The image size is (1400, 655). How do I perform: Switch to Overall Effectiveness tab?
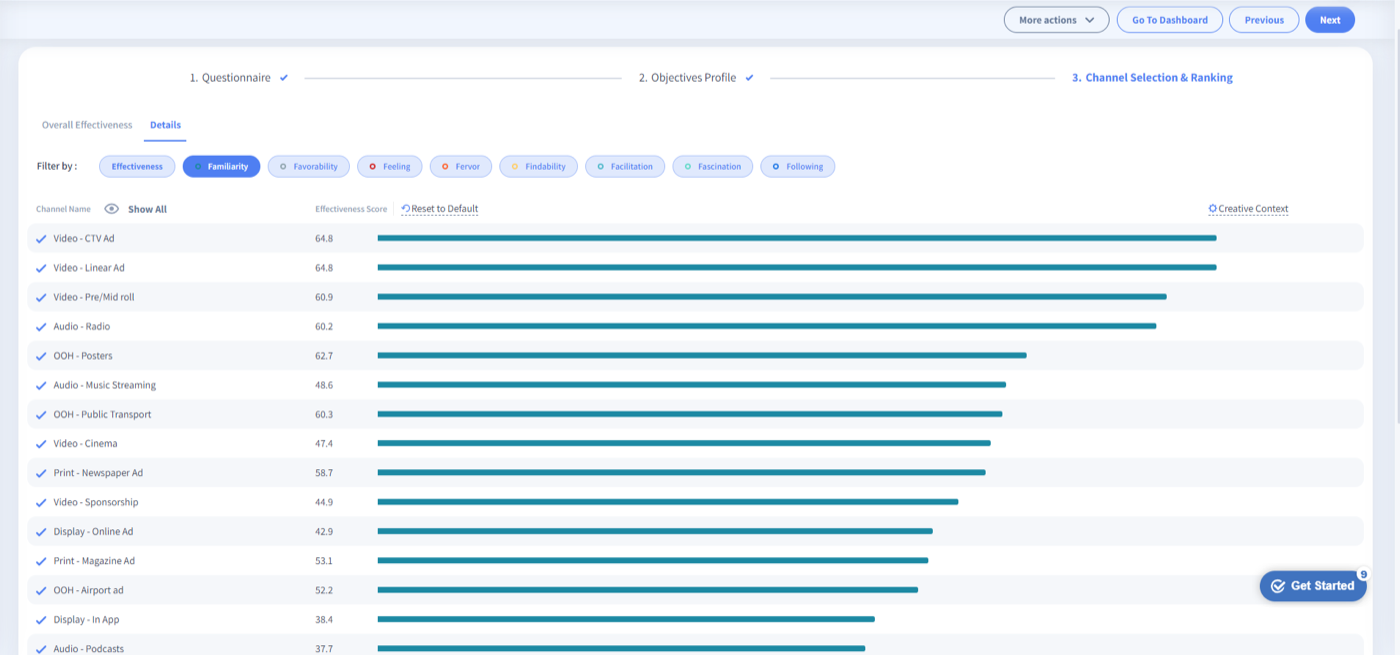tap(87, 125)
